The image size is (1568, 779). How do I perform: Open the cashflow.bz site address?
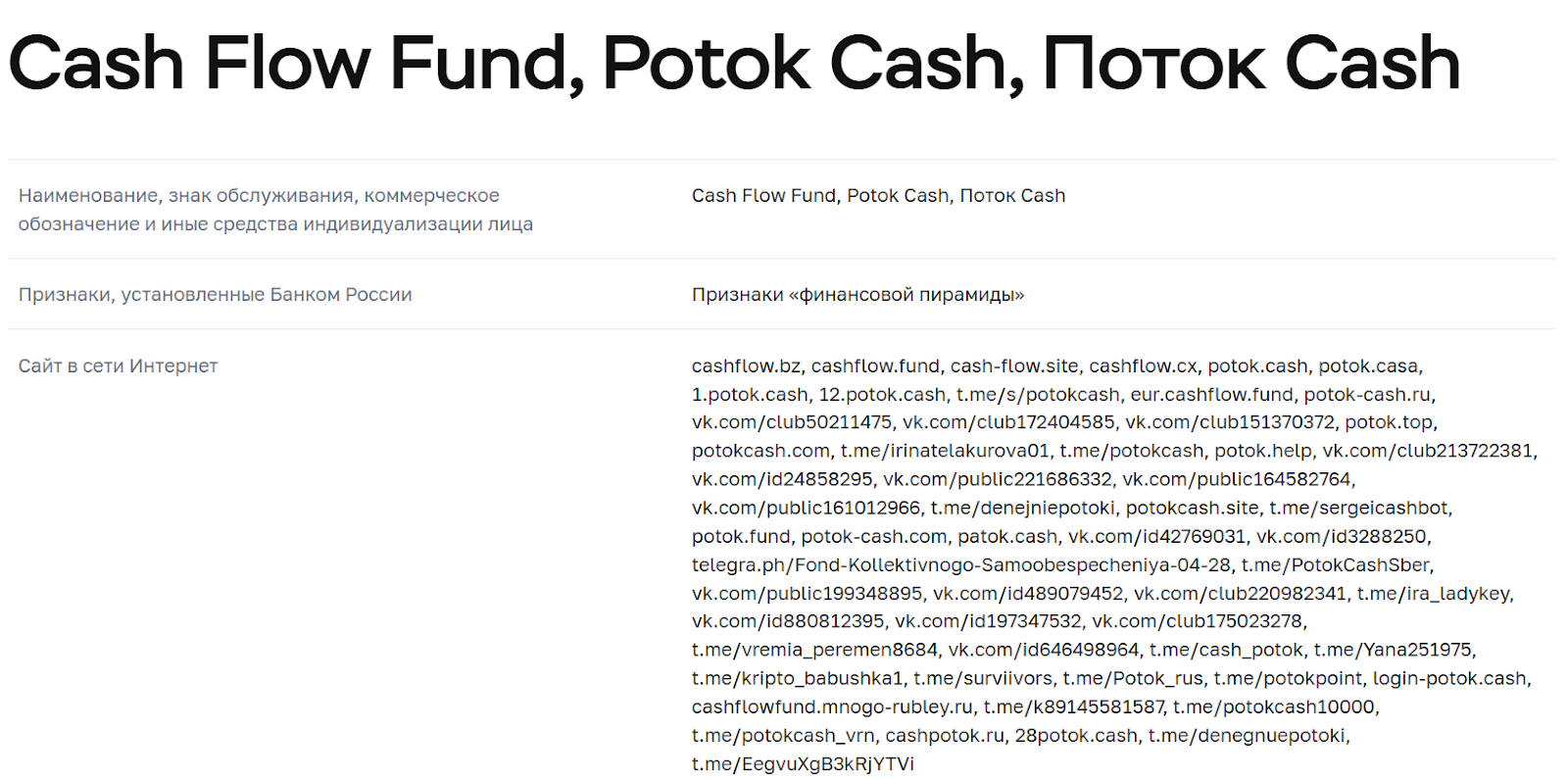746,365
